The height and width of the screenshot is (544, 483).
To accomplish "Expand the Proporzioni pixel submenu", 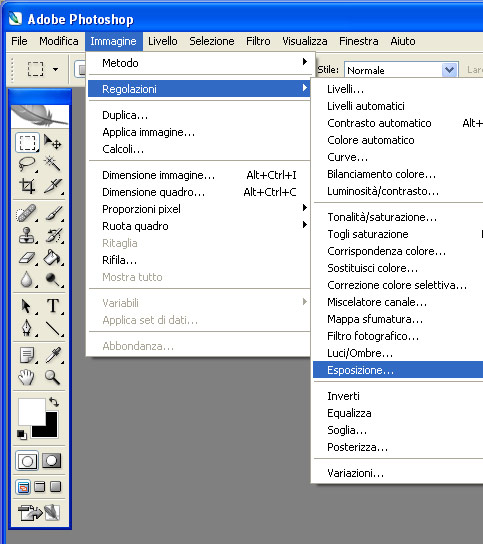I will (x=198, y=209).
